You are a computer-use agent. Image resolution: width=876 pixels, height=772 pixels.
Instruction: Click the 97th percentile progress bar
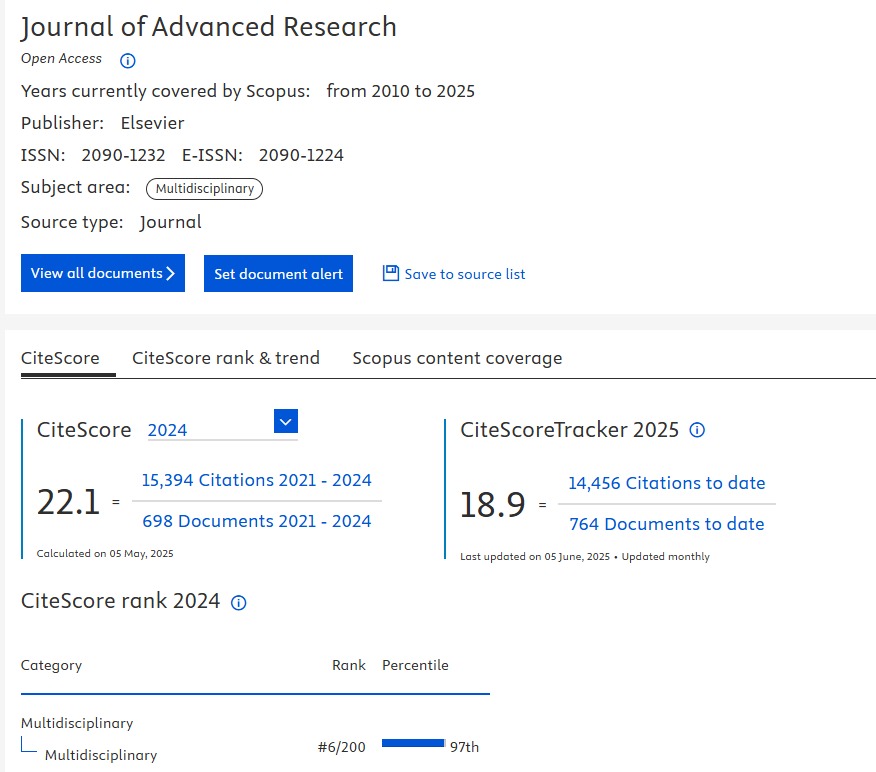413,743
